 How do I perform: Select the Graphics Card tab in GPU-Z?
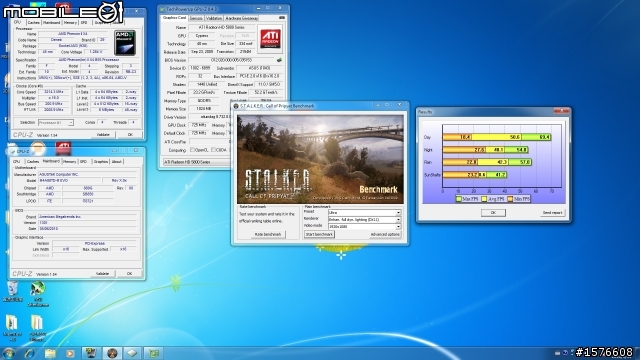click(174, 18)
